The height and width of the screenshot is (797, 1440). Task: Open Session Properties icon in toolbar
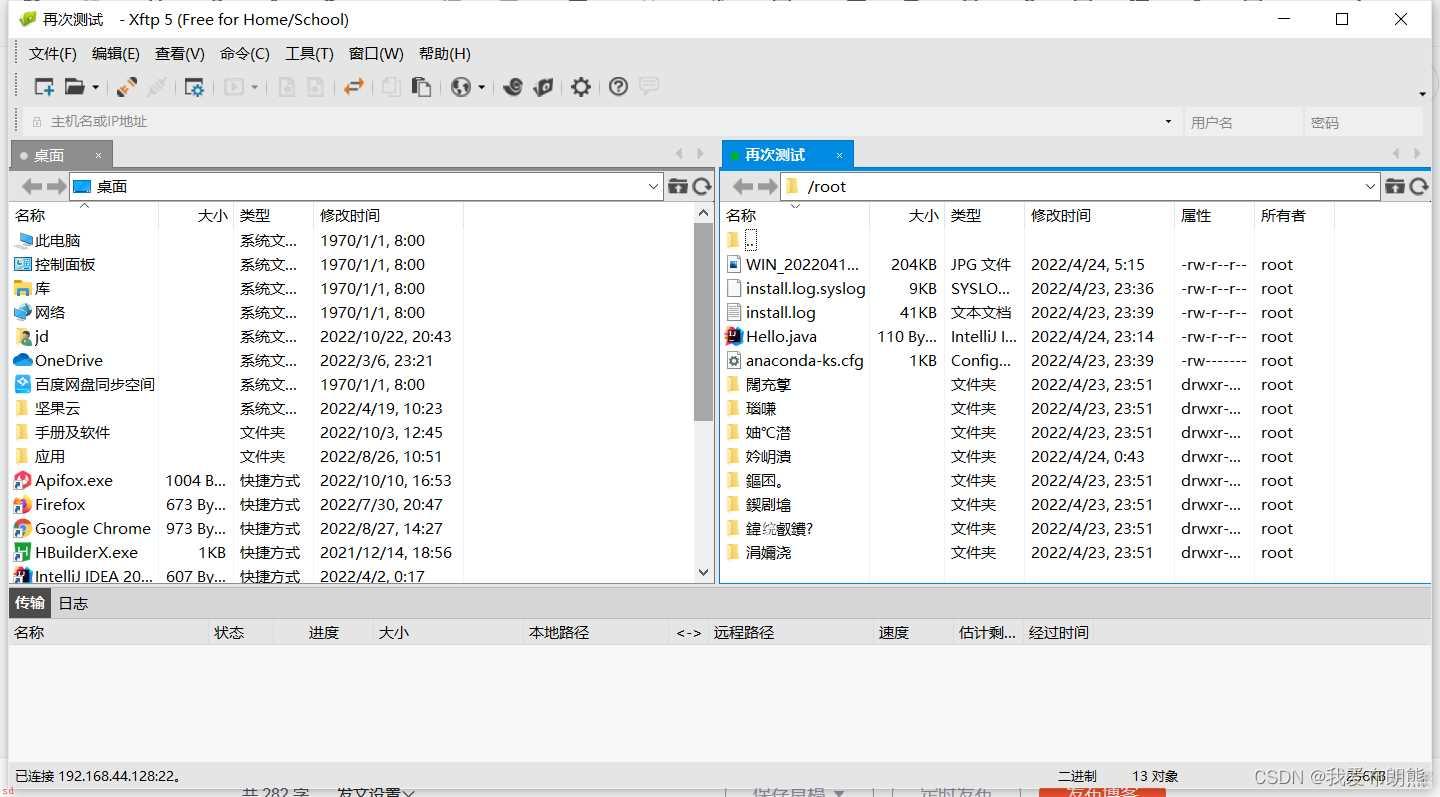[x=194, y=87]
